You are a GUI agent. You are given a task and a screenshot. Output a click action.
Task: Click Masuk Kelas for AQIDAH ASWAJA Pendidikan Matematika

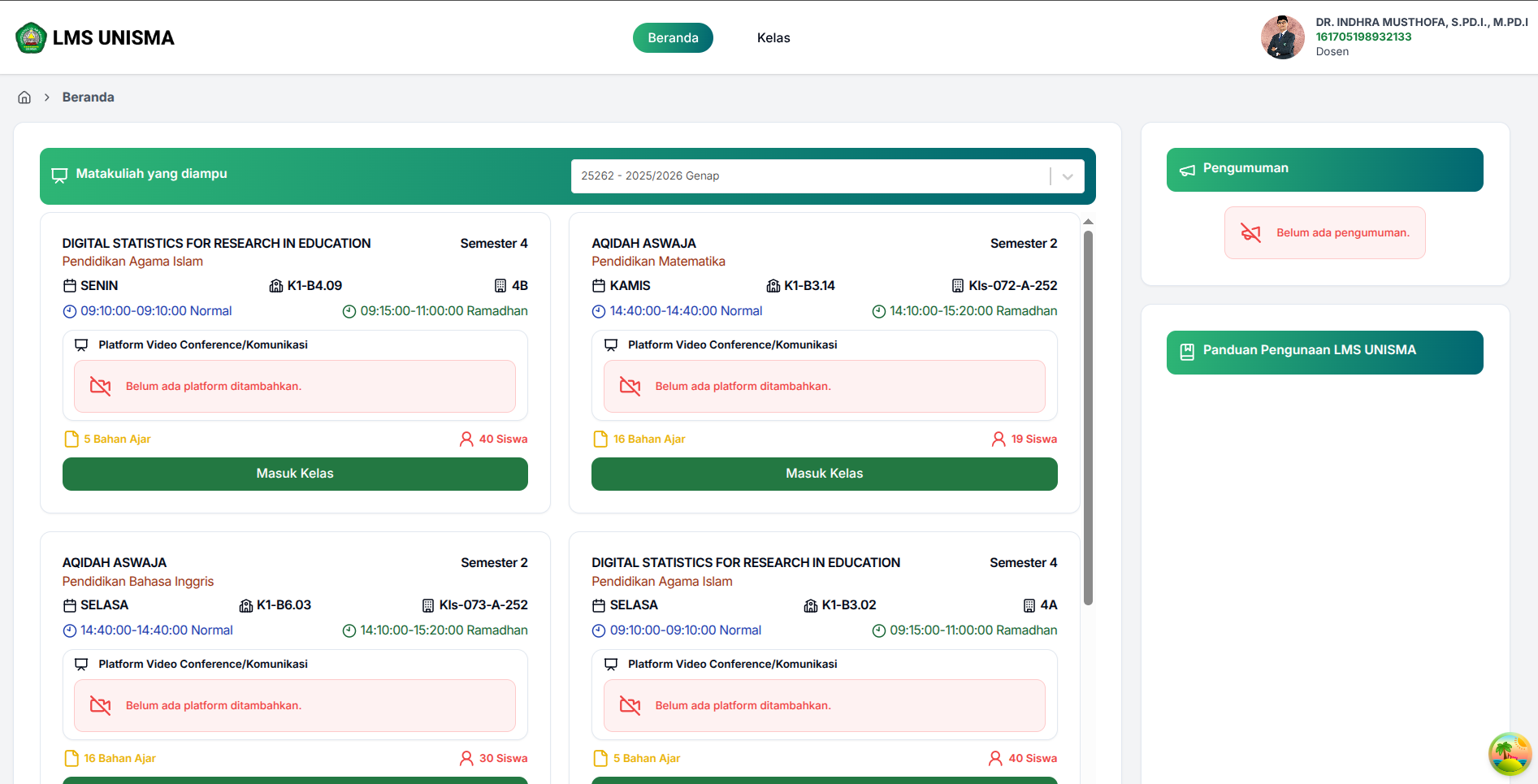pos(824,474)
